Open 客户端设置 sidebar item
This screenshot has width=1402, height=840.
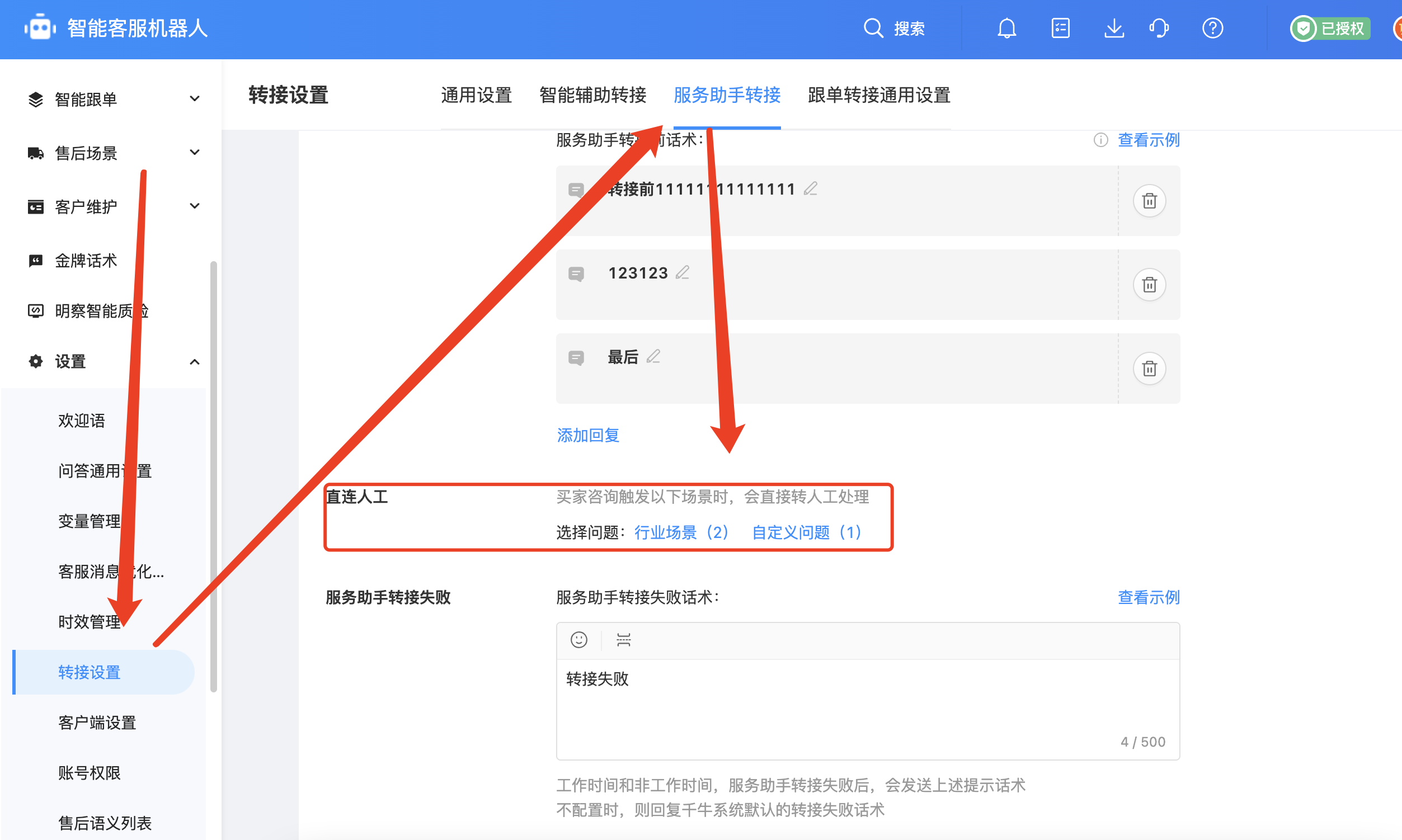click(97, 723)
